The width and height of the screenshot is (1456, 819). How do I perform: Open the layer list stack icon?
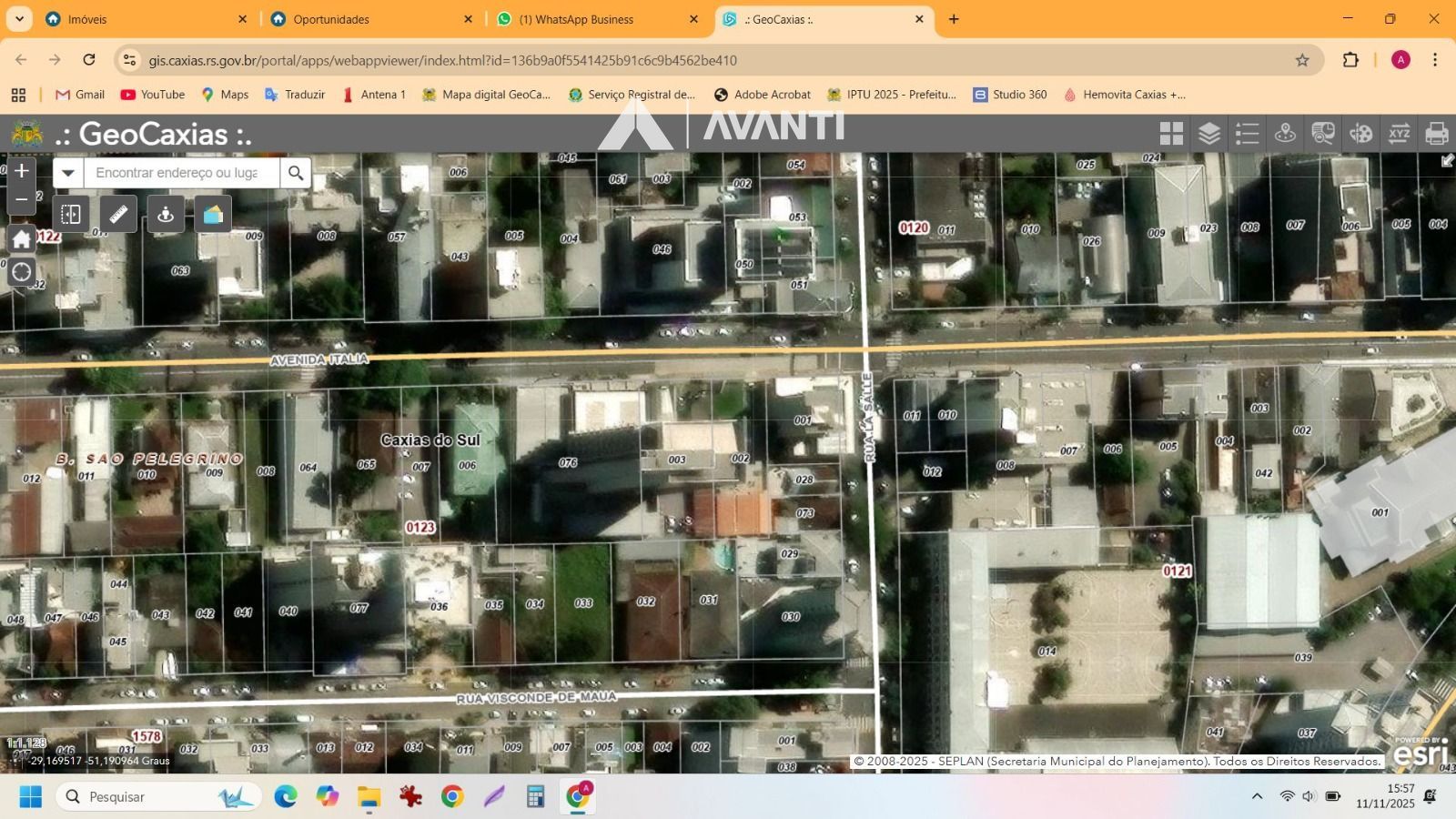pyautogui.click(x=1209, y=134)
